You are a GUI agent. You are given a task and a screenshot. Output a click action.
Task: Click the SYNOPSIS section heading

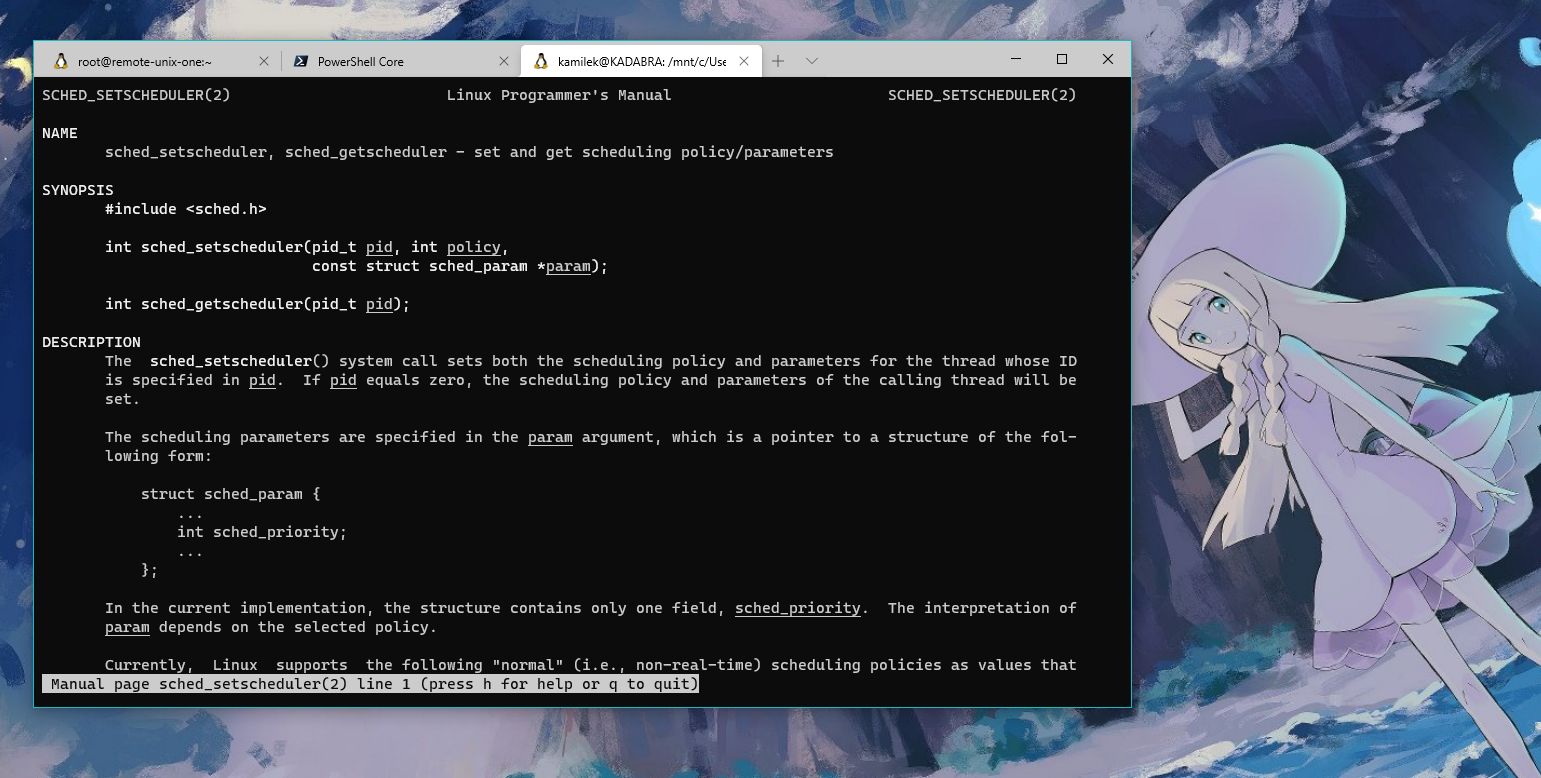point(78,190)
